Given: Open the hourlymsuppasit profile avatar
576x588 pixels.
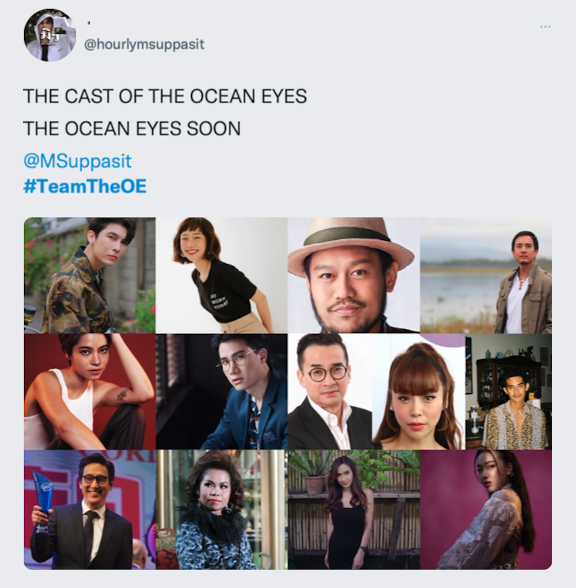Looking at the screenshot, I should tap(50, 36).
